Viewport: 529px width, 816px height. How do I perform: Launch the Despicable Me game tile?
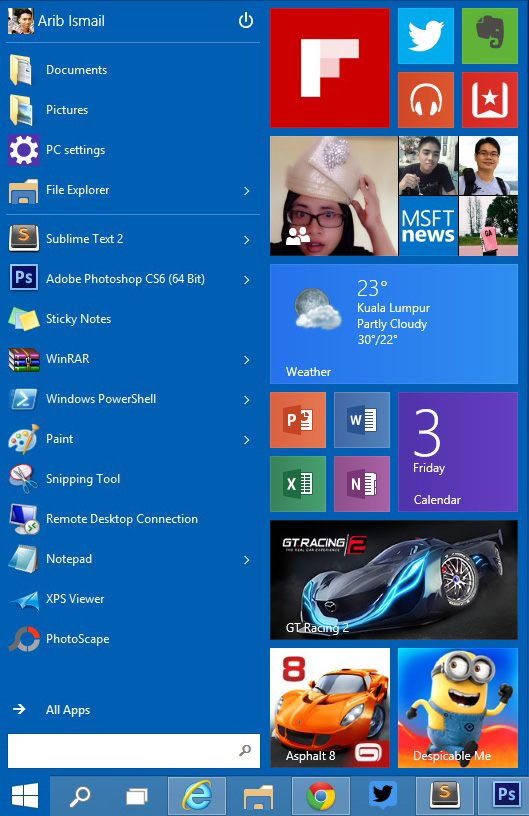coord(458,708)
